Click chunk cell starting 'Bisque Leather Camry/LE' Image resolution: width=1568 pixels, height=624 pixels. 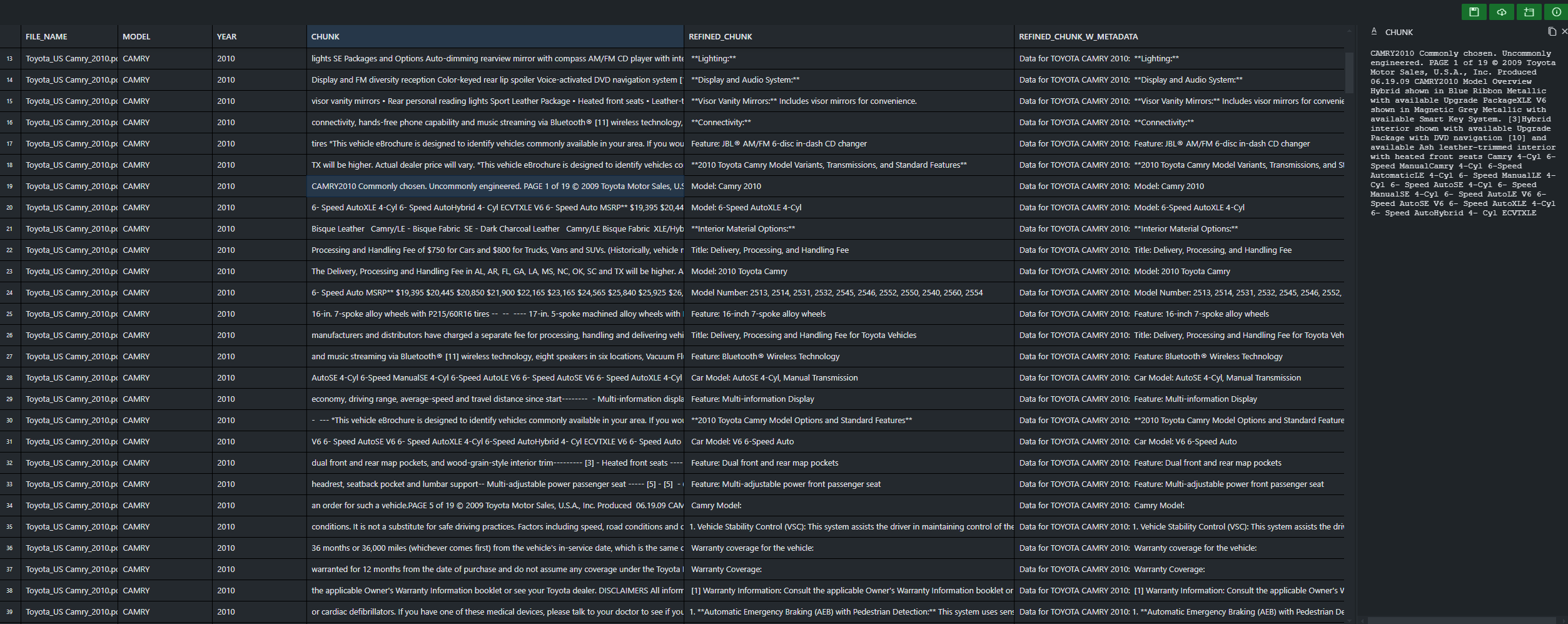coord(495,228)
